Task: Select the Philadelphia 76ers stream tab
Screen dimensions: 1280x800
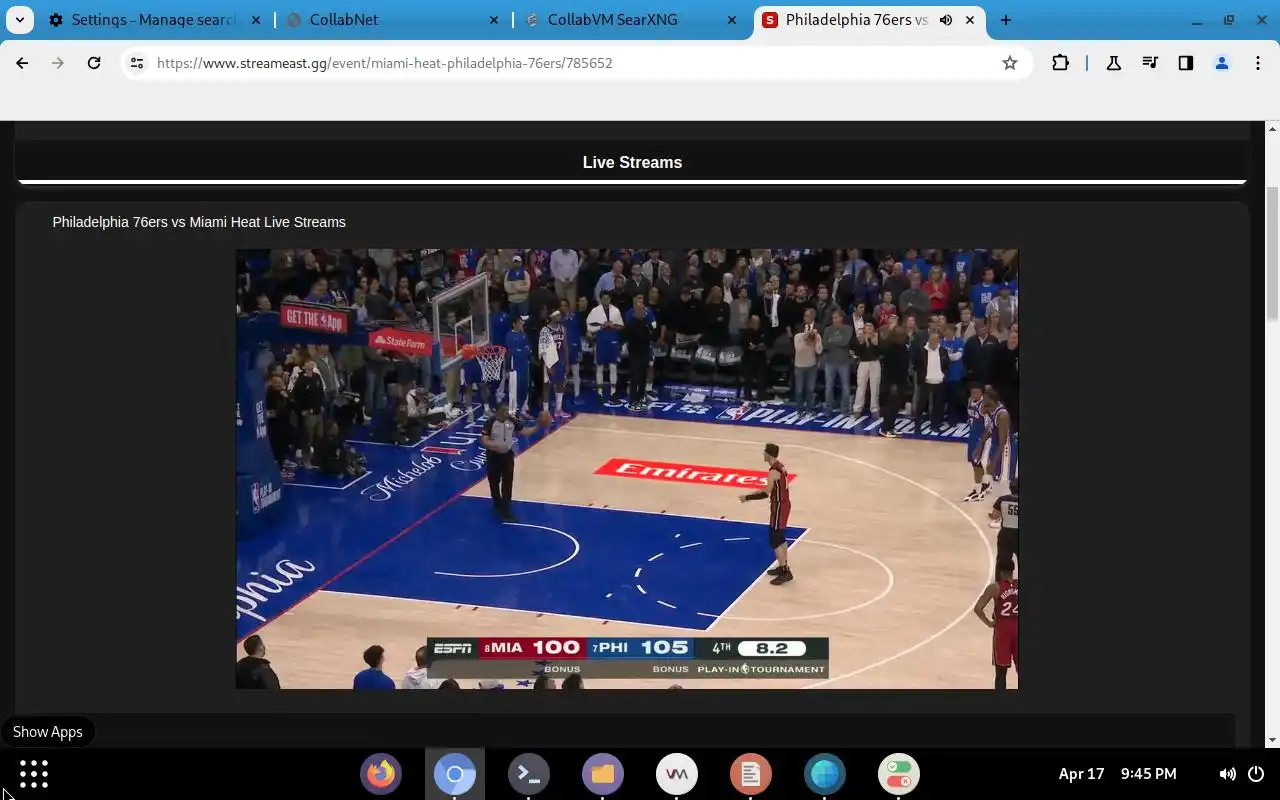Action: click(x=870, y=20)
